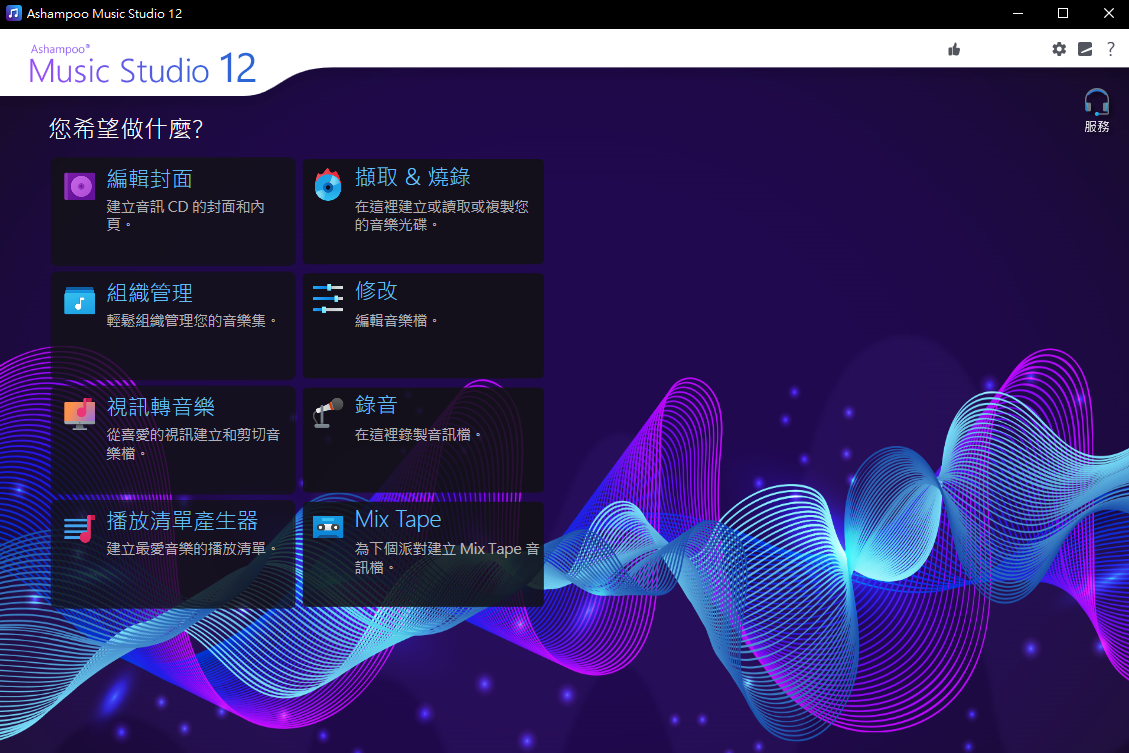Open the 錄音 title
The height and width of the screenshot is (753, 1129).
click(x=376, y=405)
